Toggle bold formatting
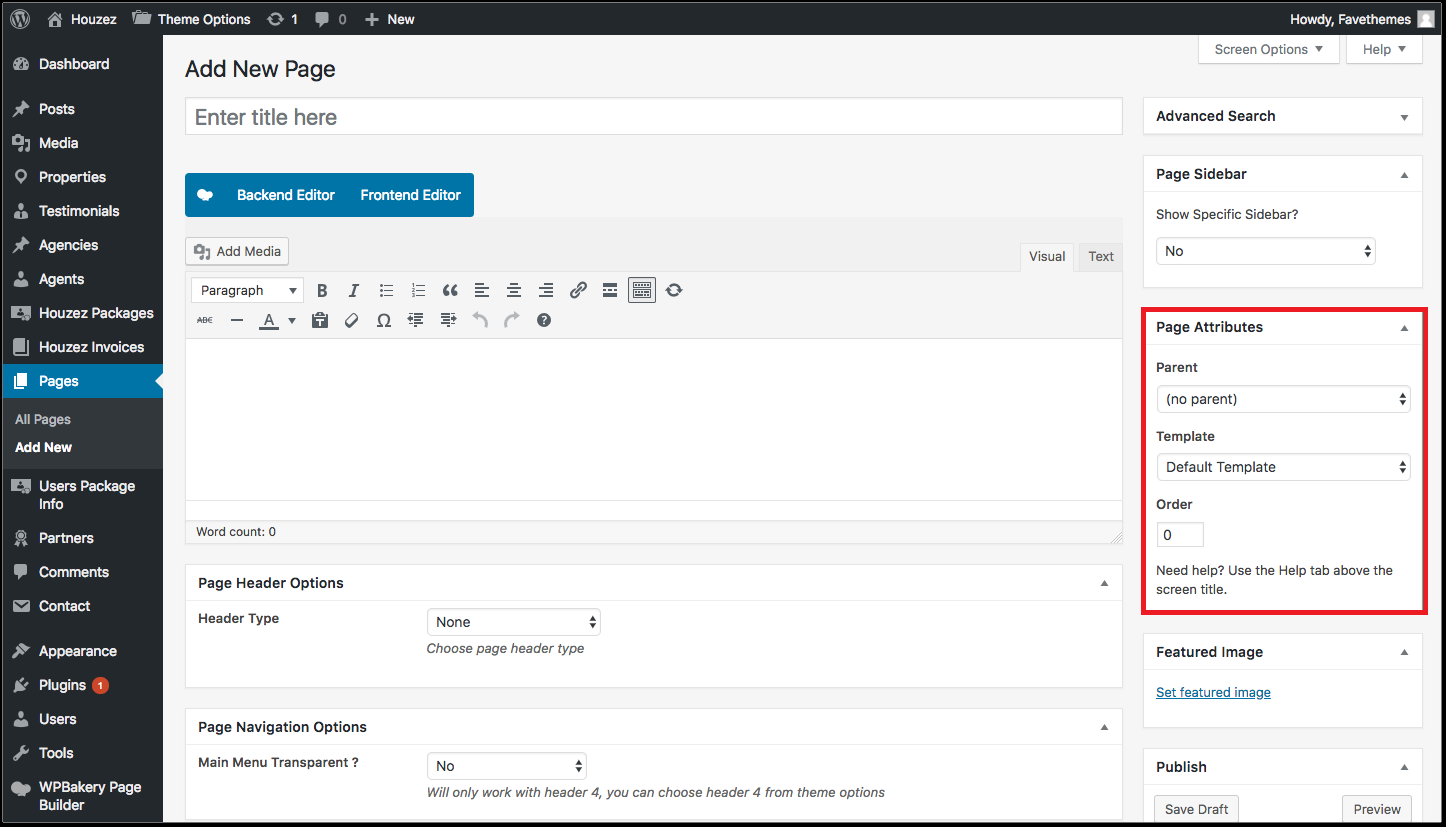Image resolution: width=1454 pixels, height=831 pixels. pos(322,290)
